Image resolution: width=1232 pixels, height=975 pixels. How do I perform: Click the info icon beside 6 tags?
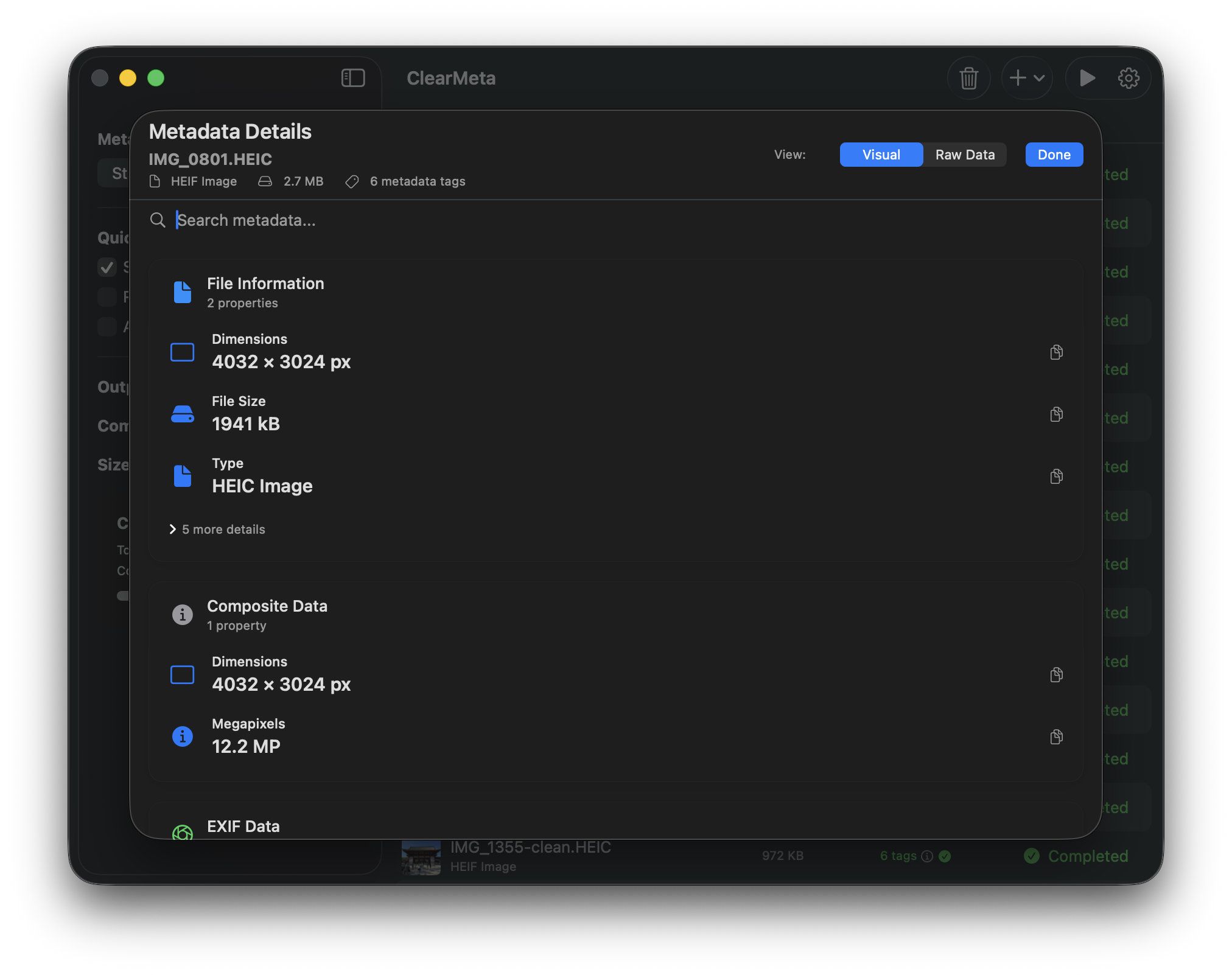(926, 856)
